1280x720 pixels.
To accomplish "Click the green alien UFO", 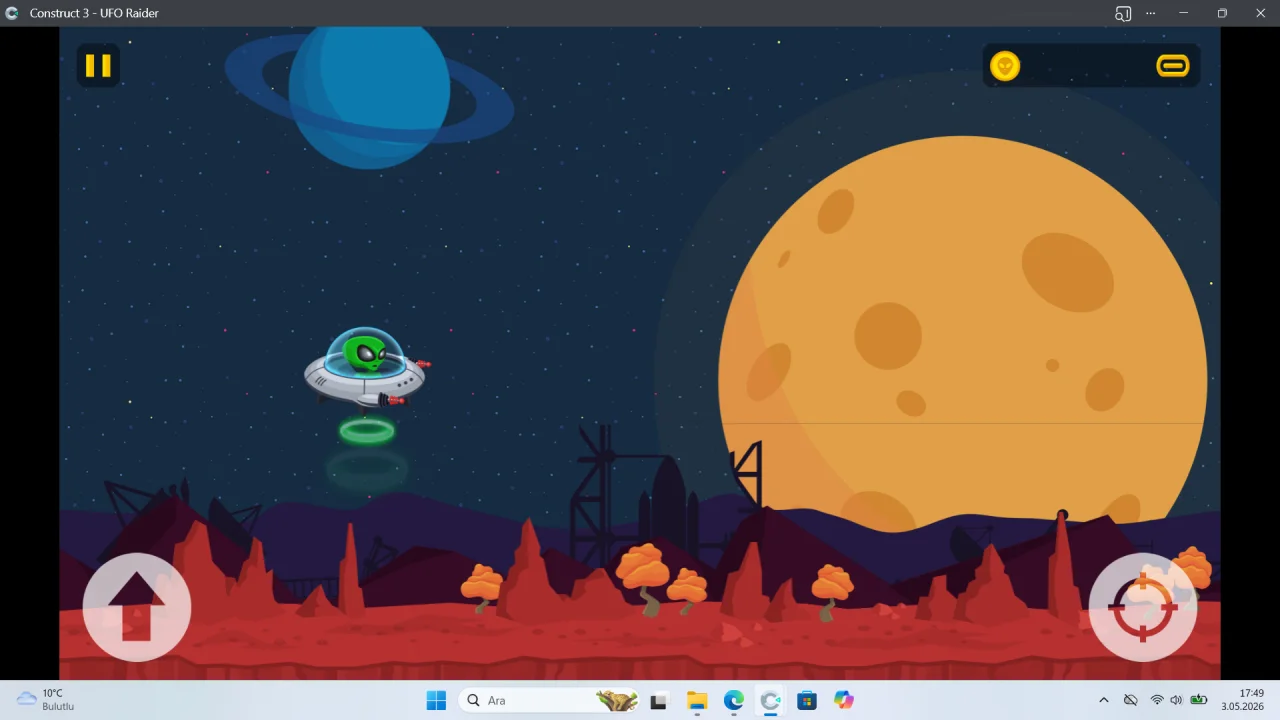I will point(367,368).
